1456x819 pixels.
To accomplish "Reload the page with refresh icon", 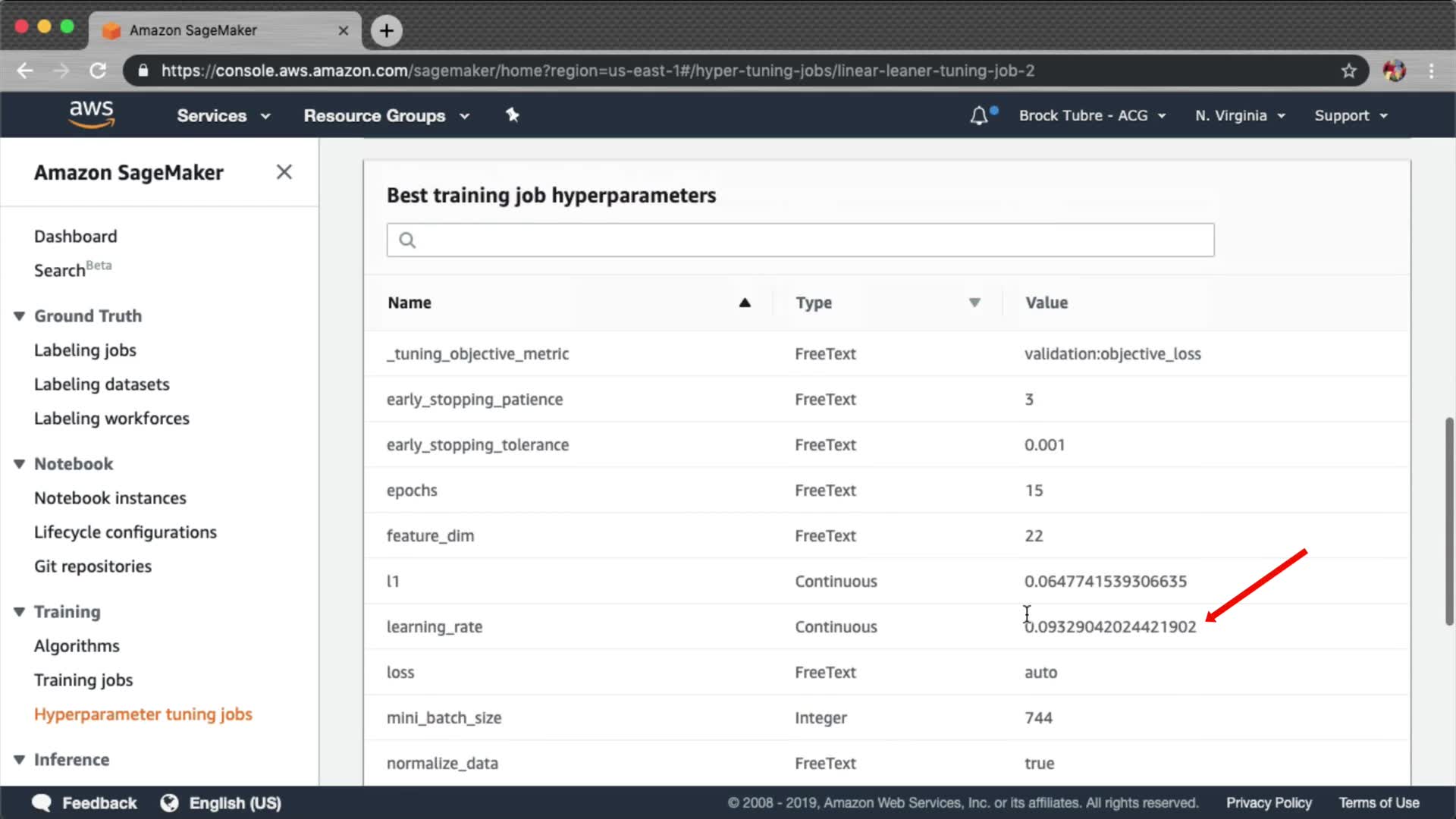I will [x=98, y=71].
